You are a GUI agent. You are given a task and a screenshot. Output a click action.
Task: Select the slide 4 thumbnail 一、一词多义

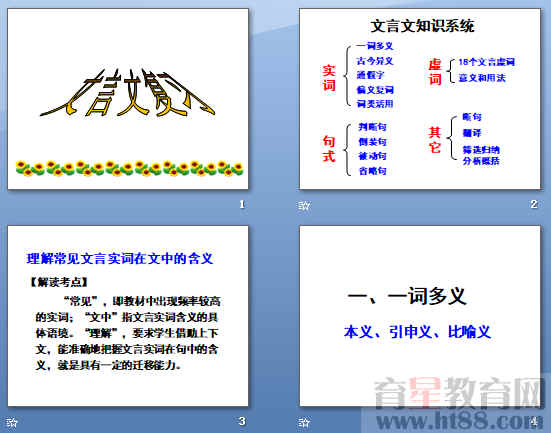click(420, 316)
